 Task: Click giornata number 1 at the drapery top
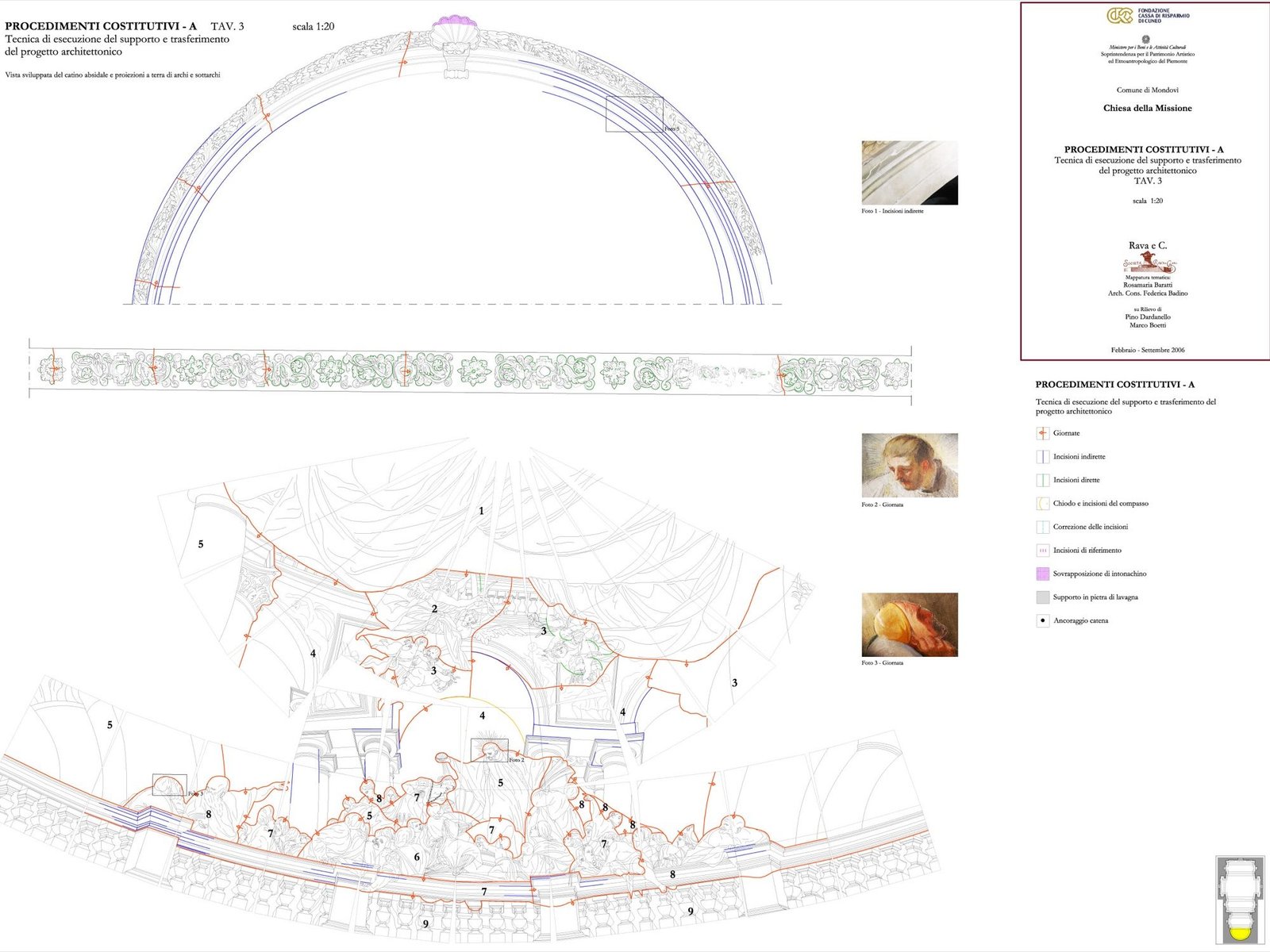[481, 511]
